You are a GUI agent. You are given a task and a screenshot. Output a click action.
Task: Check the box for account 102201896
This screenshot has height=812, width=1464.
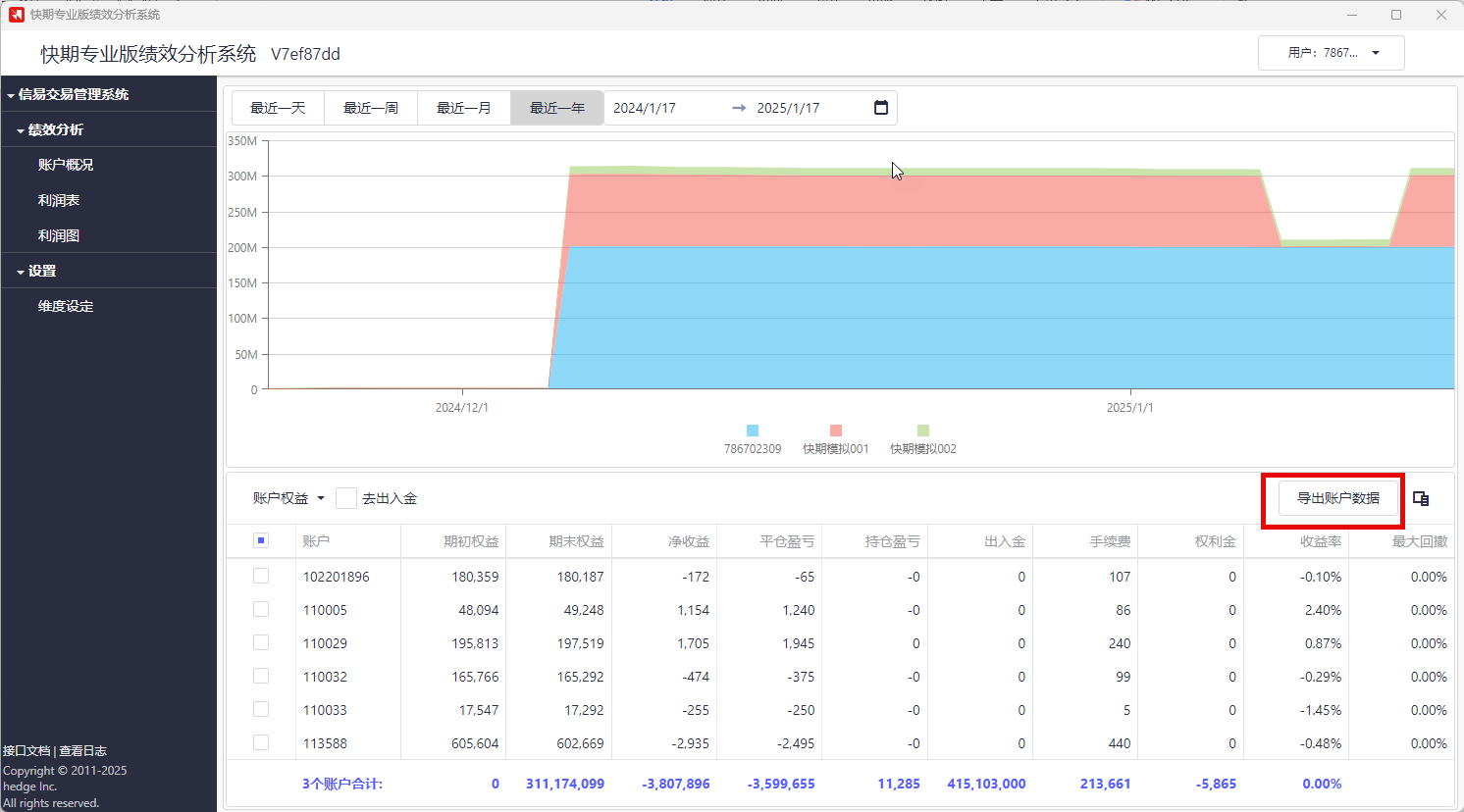point(261,576)
